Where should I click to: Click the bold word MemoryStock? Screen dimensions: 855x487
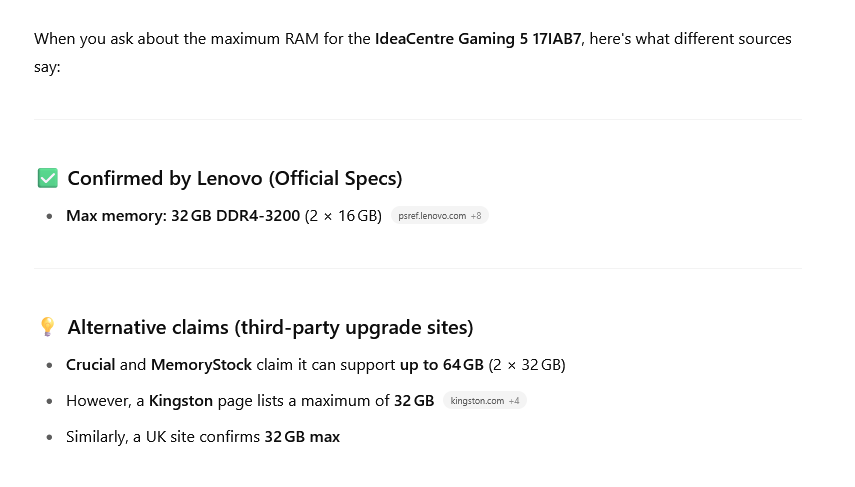[201, 365]
